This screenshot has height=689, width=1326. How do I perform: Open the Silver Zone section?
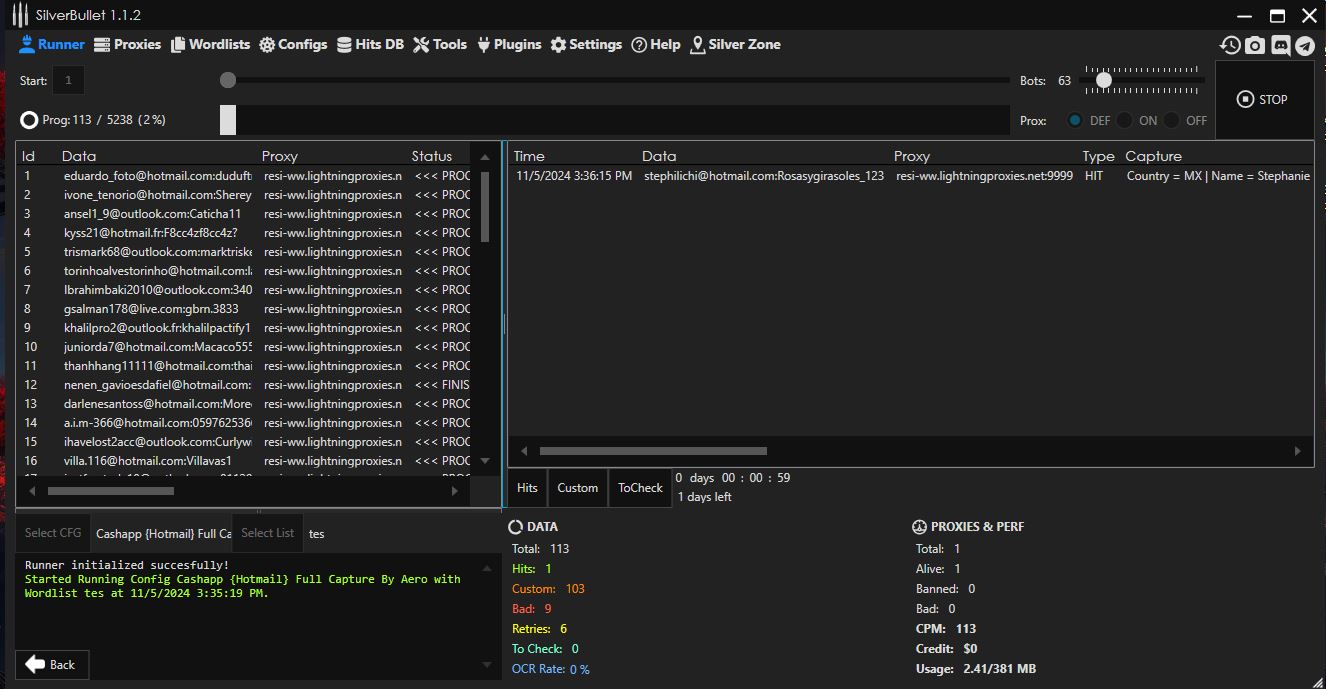click(x=735, y=44)
